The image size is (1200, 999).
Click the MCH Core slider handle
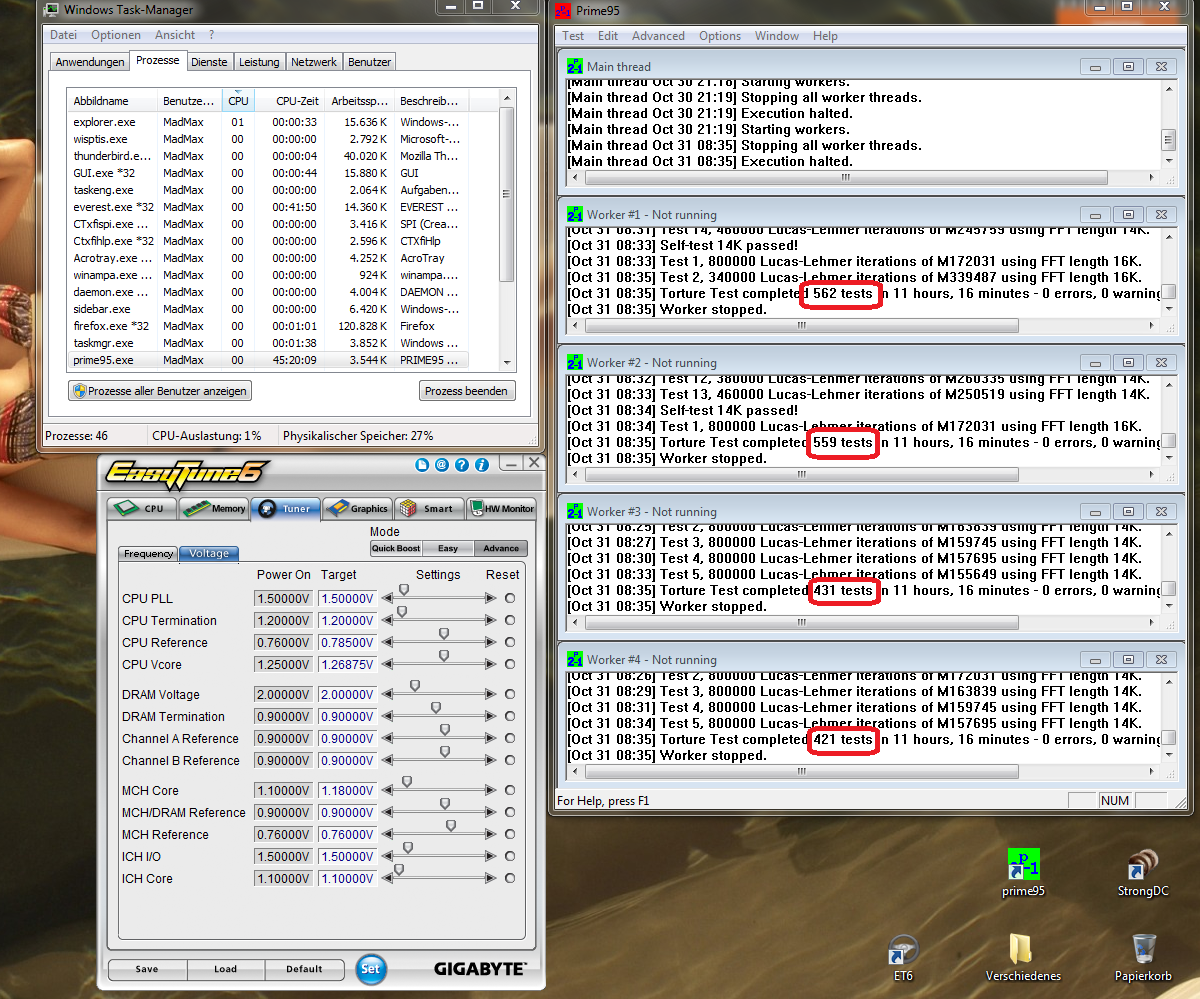point(407,782)
